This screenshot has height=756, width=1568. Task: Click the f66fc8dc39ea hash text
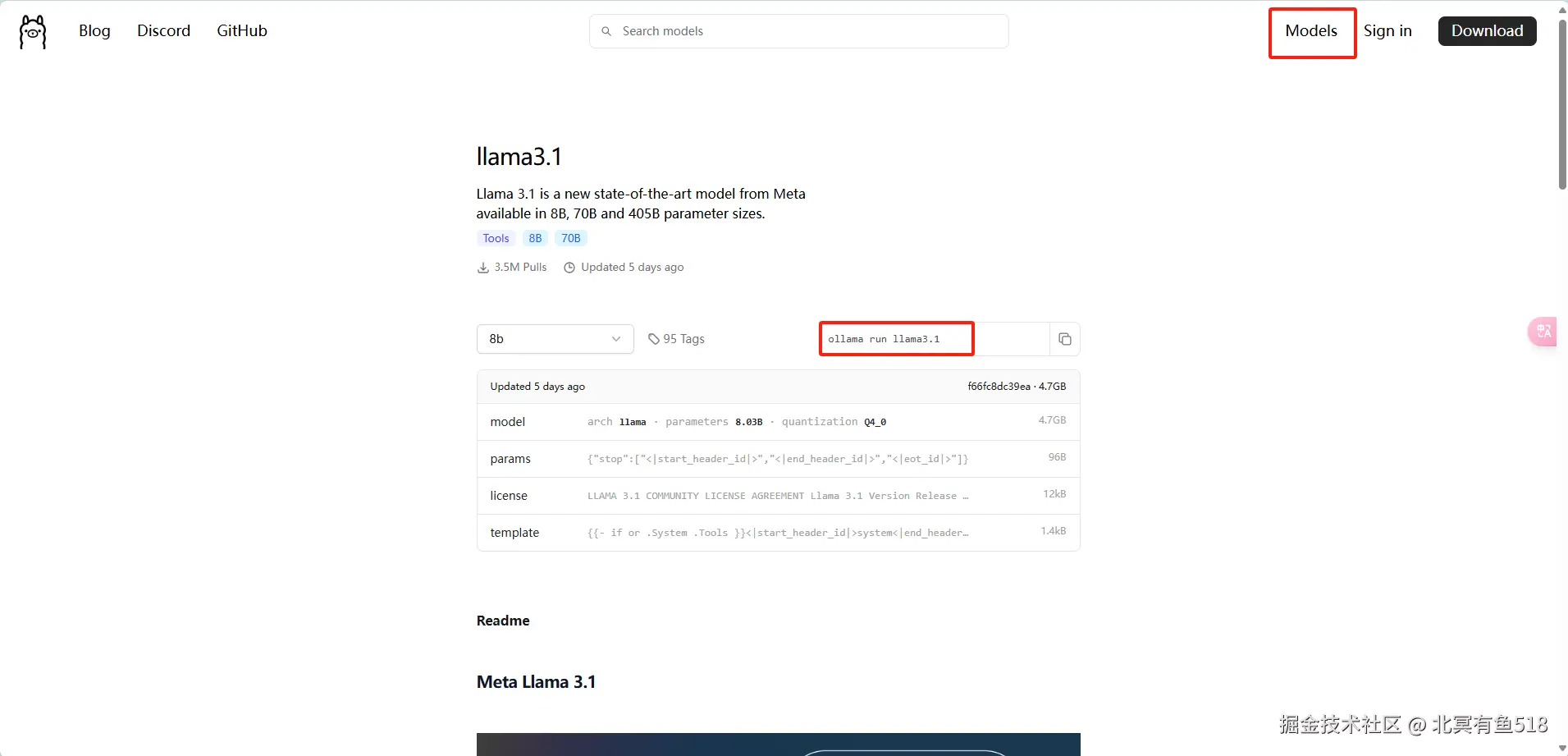tap(999, 387)
